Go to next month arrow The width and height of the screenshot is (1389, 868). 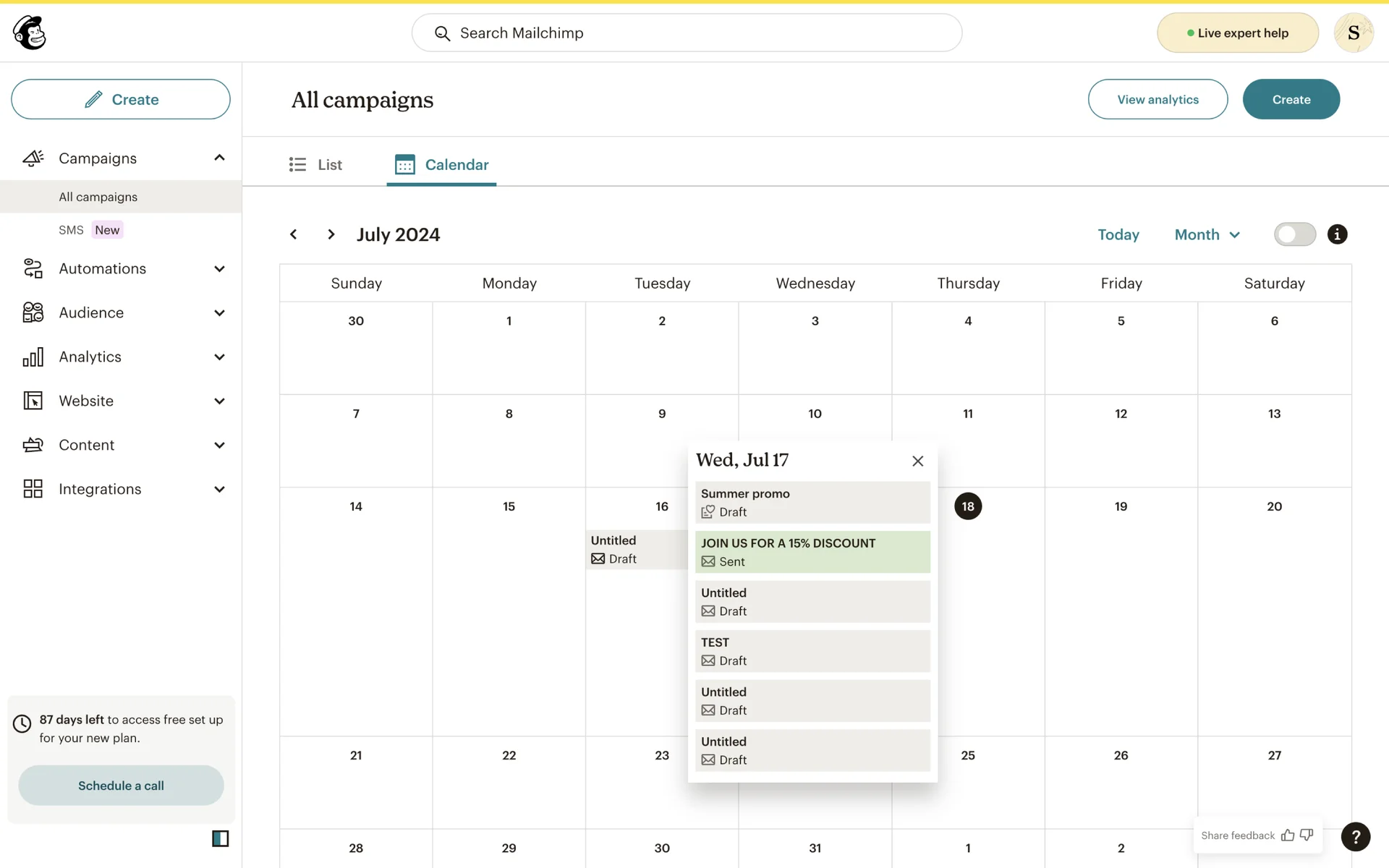tap(331, 234)
